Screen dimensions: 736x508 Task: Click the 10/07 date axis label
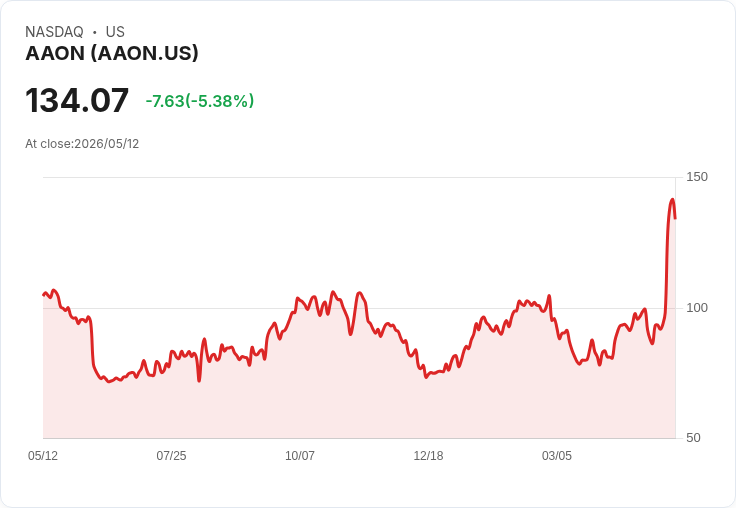point(300,455)
